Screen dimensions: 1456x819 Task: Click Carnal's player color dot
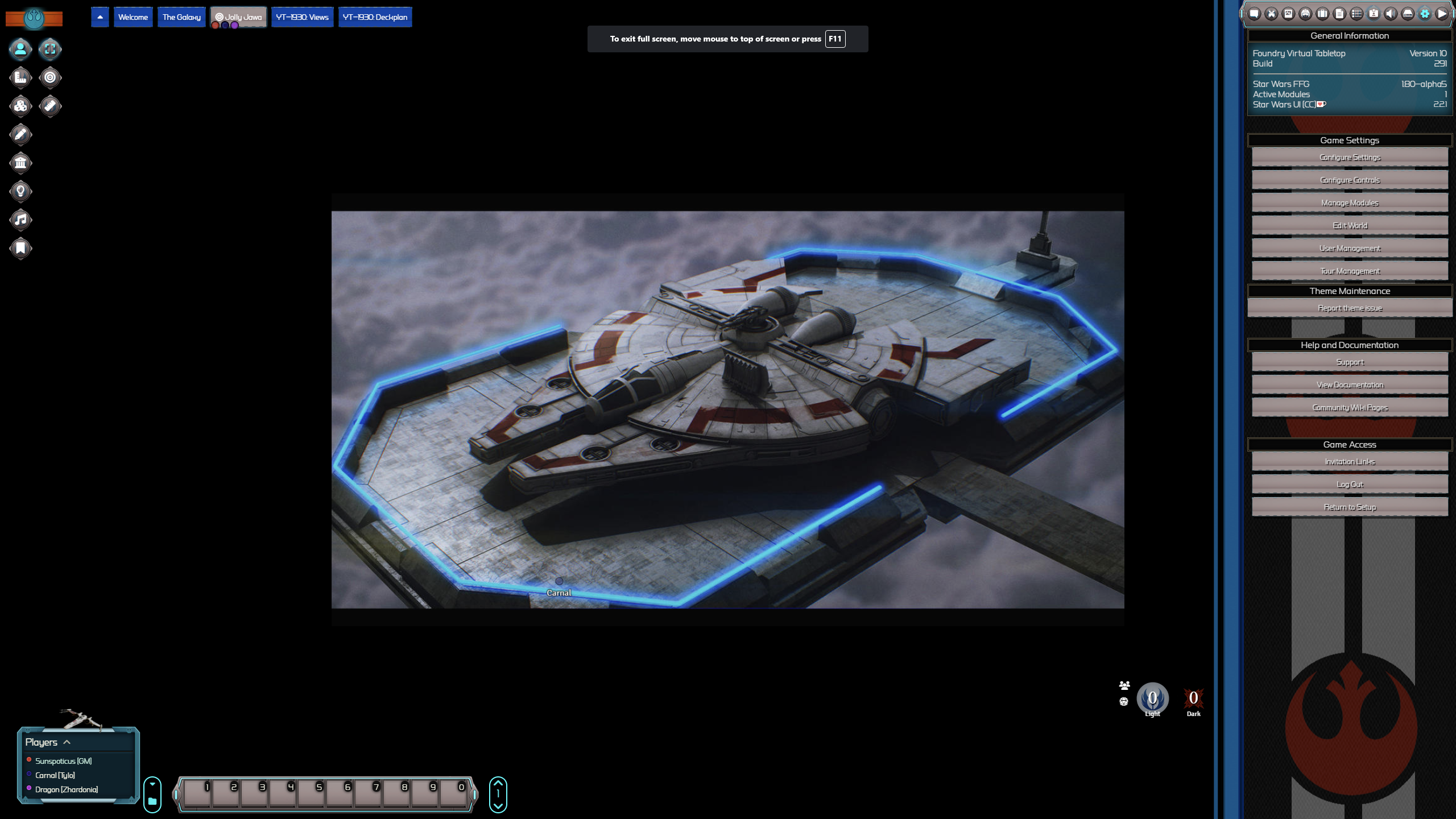coord(28,775)
